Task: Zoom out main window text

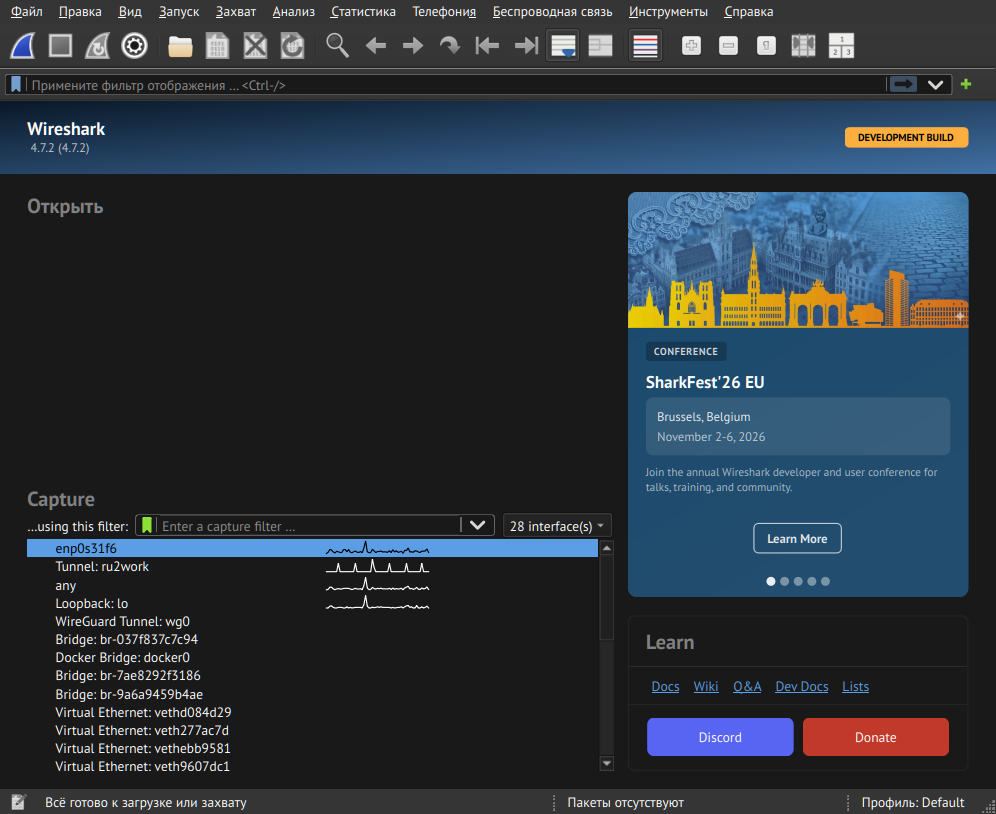Action: tap(729, 46)
